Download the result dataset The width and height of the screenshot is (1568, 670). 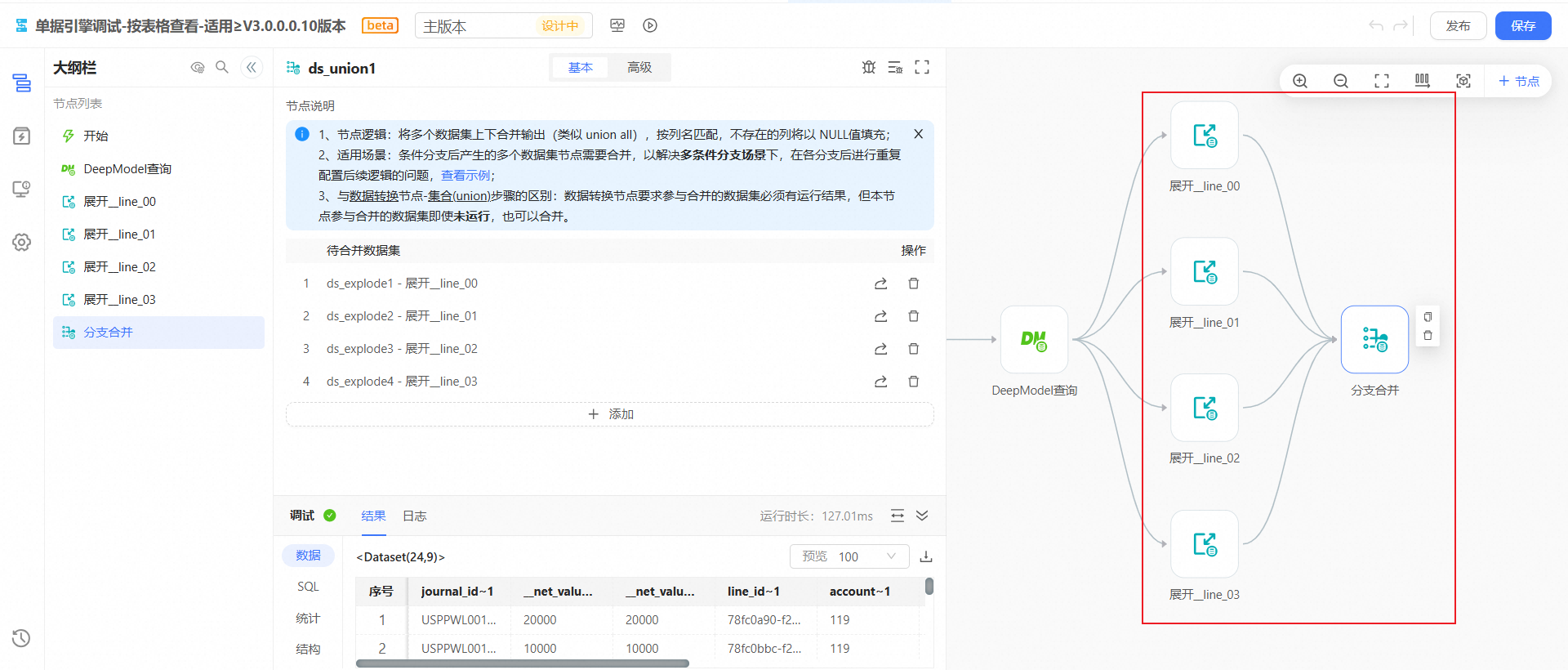point(926,556)
